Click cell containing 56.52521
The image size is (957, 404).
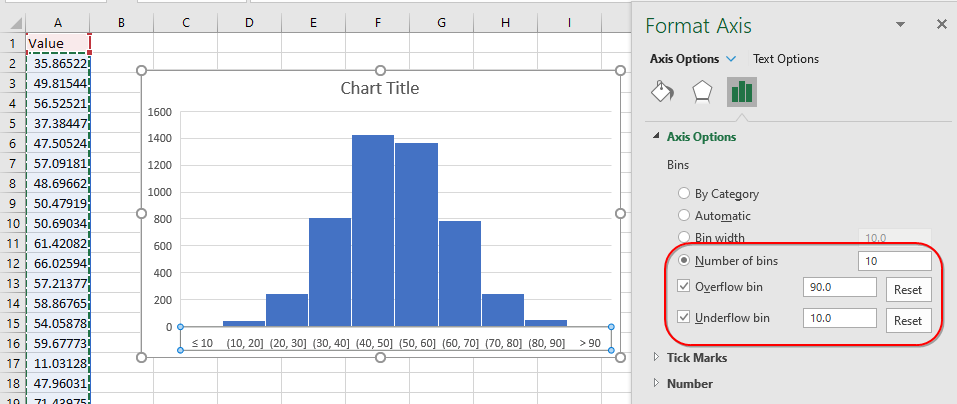click(58, 103)
